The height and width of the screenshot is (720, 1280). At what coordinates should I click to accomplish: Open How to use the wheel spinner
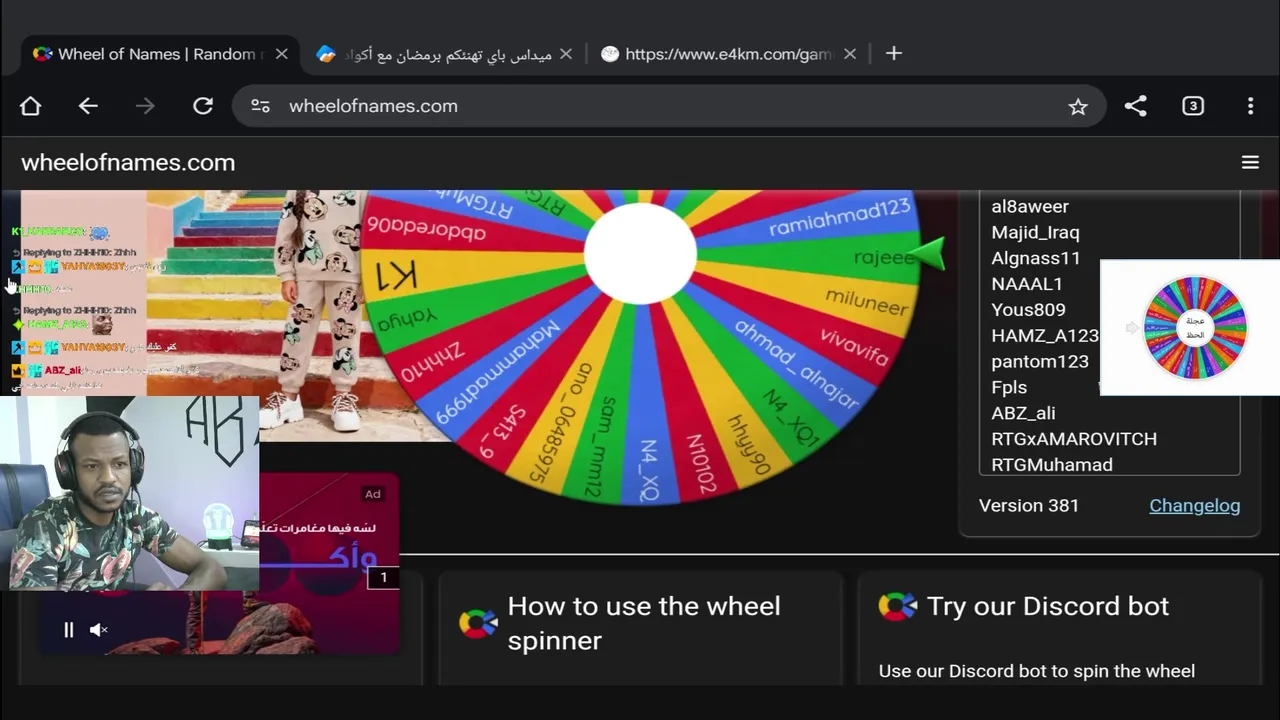(x=643, y=623)
